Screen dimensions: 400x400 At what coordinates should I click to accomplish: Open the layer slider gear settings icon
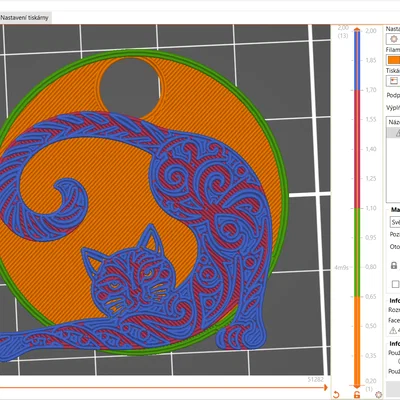pyautogui.click(x=378, y=395)
